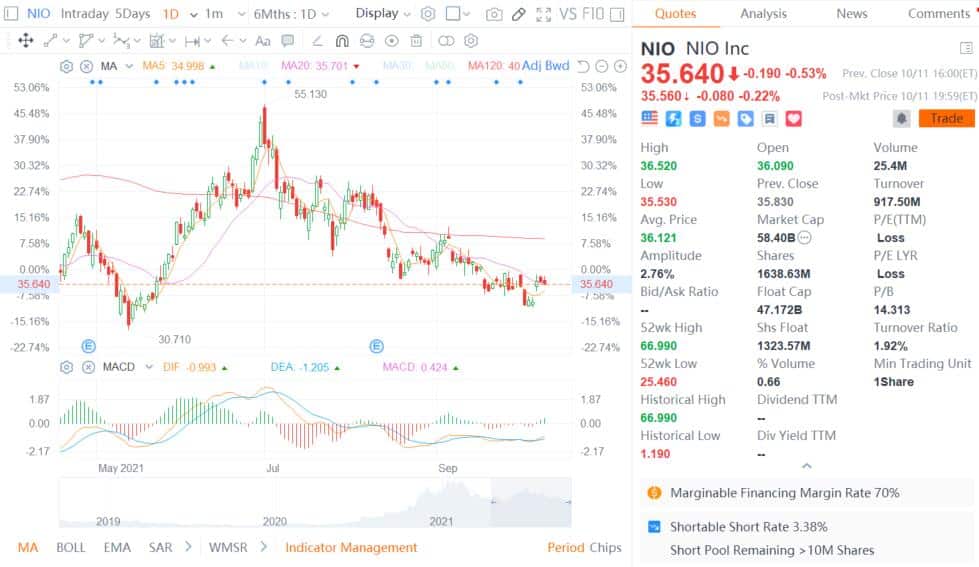Screen dimensions: 979x567
Task: Open the 1D period dropdown arrow
Action: coord(194,14)
